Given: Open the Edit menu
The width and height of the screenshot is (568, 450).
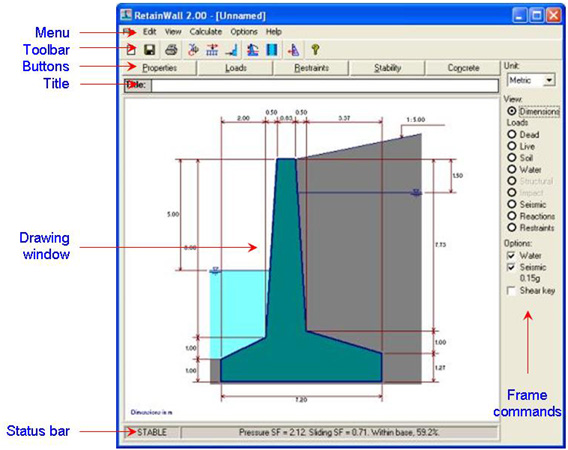Looking at the screenshot, I should pos(149,32).
